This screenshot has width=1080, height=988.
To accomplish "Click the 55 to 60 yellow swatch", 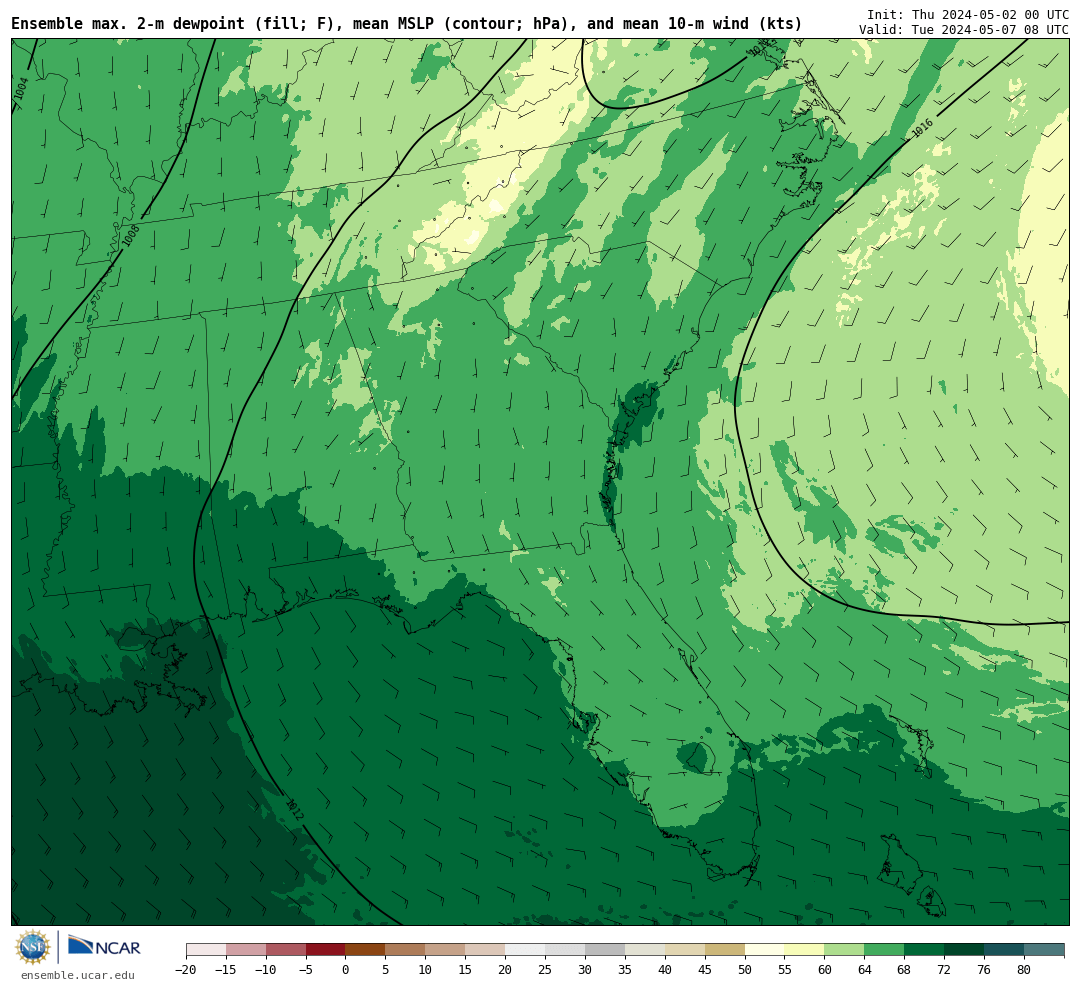I will point(805,950).
